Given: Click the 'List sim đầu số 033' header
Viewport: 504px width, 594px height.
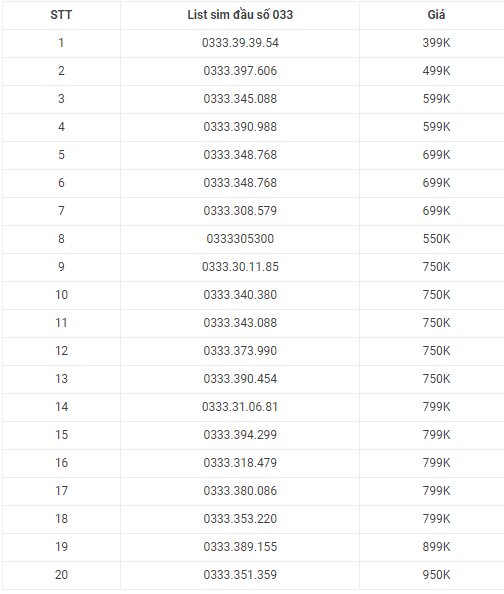Looking at the screenshot, I should (240, 15).
